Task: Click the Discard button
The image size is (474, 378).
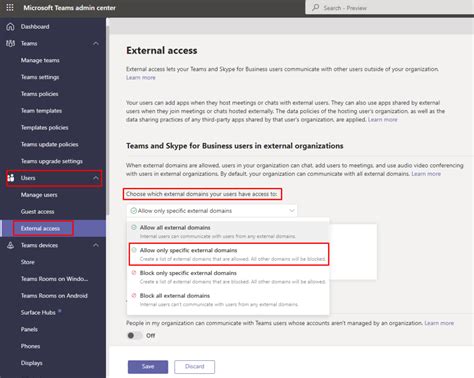Action: pos(194,367)
